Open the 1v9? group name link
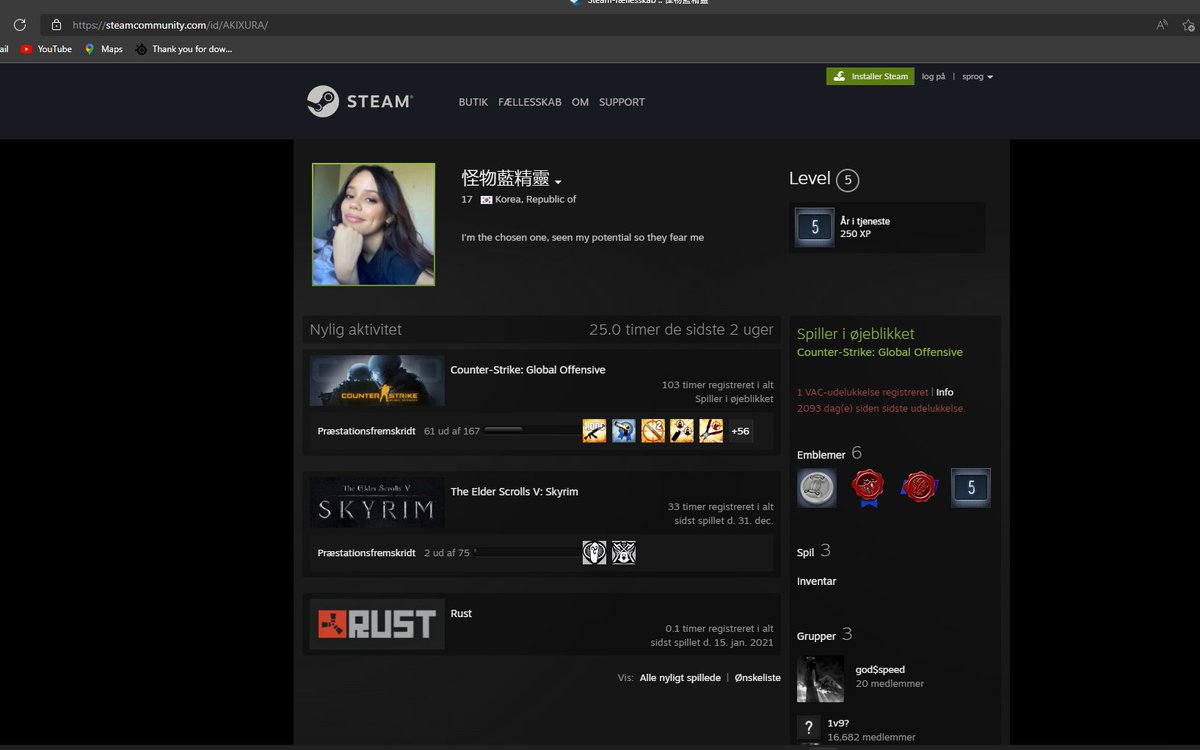The height and width of the screenshot is (750, 1200). (x=838, y=723)
